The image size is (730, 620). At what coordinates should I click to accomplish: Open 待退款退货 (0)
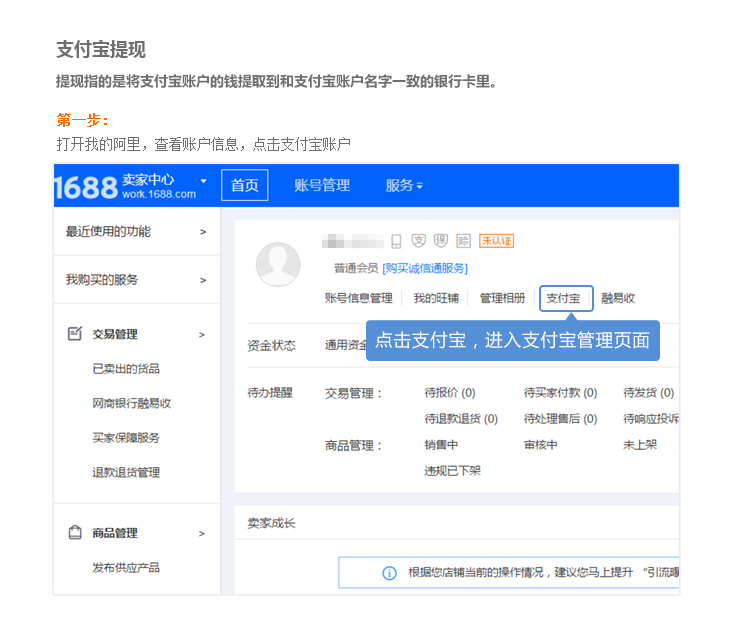pyautogui.click(x=461, y=419)
